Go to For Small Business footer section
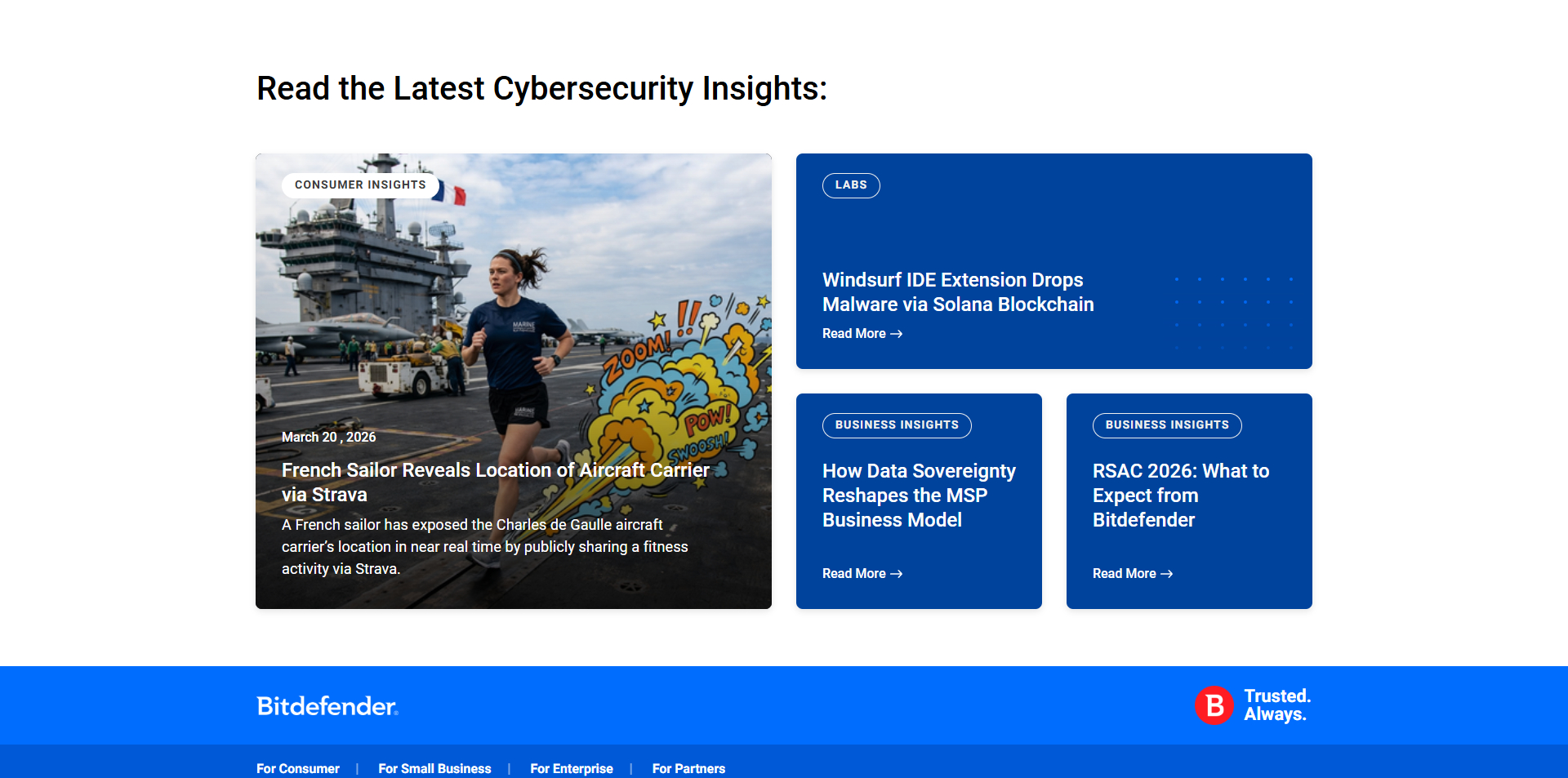The width and height of the screenshot is (1568, 778). click(x=434, y=768)
